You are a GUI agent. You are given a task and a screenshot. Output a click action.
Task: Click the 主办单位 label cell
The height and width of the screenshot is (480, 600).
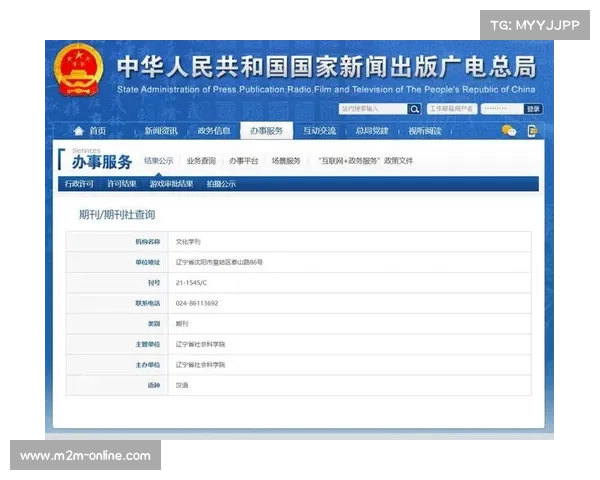click(x=117, y=365)
